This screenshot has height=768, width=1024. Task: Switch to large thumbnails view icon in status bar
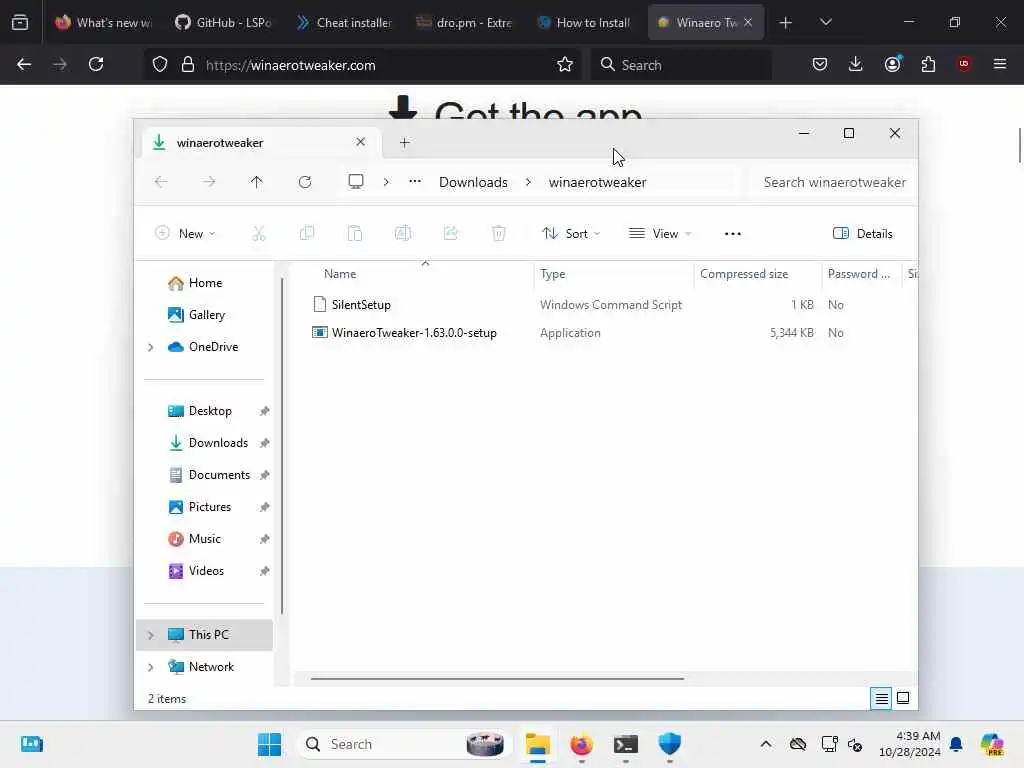[903, 698]
